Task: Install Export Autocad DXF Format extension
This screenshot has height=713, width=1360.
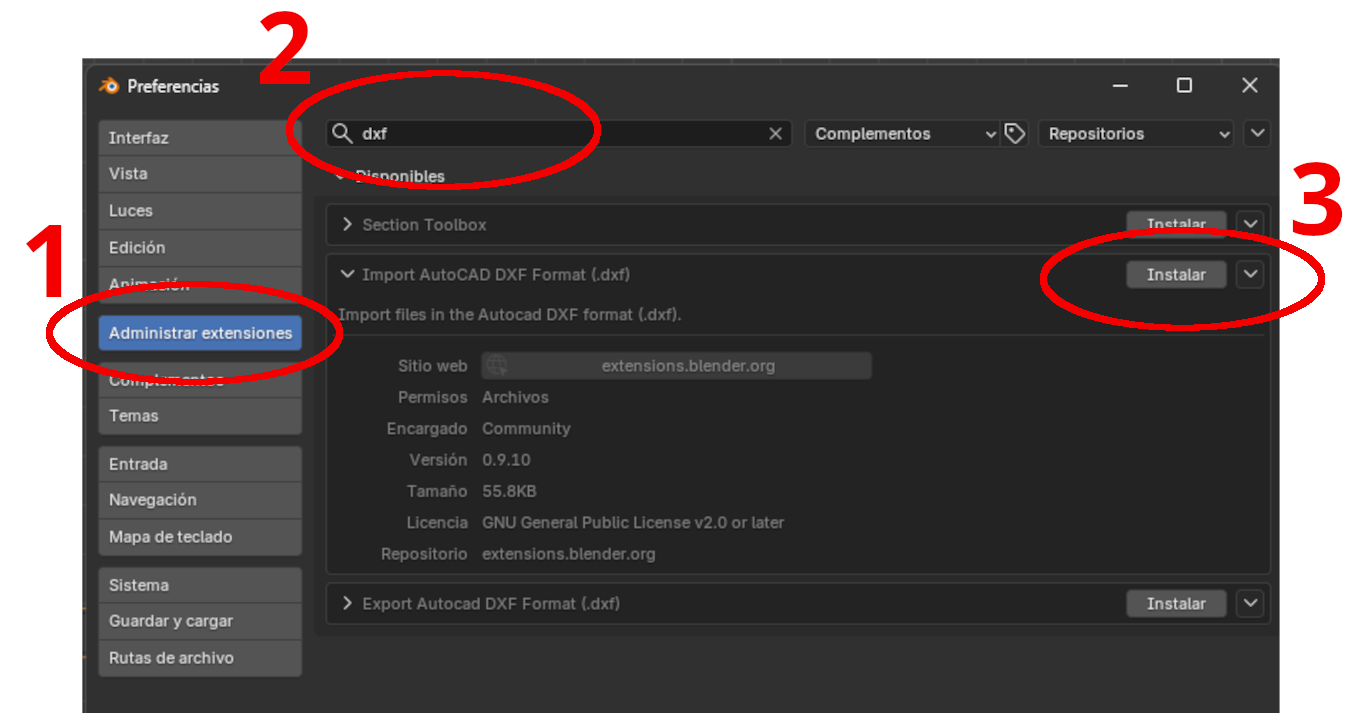Action: [x=1176, y=604]
